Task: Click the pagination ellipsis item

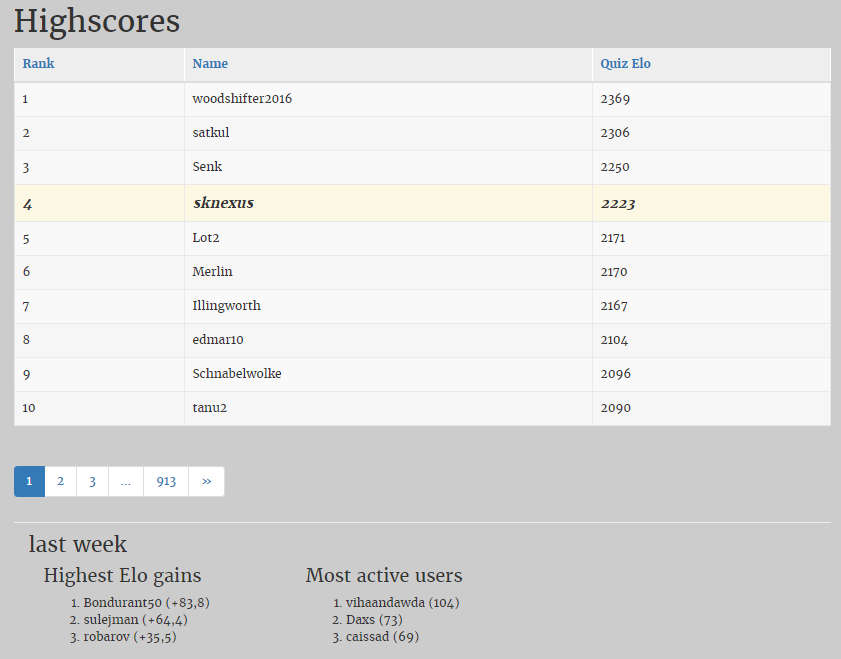Action: click(126, 482)
